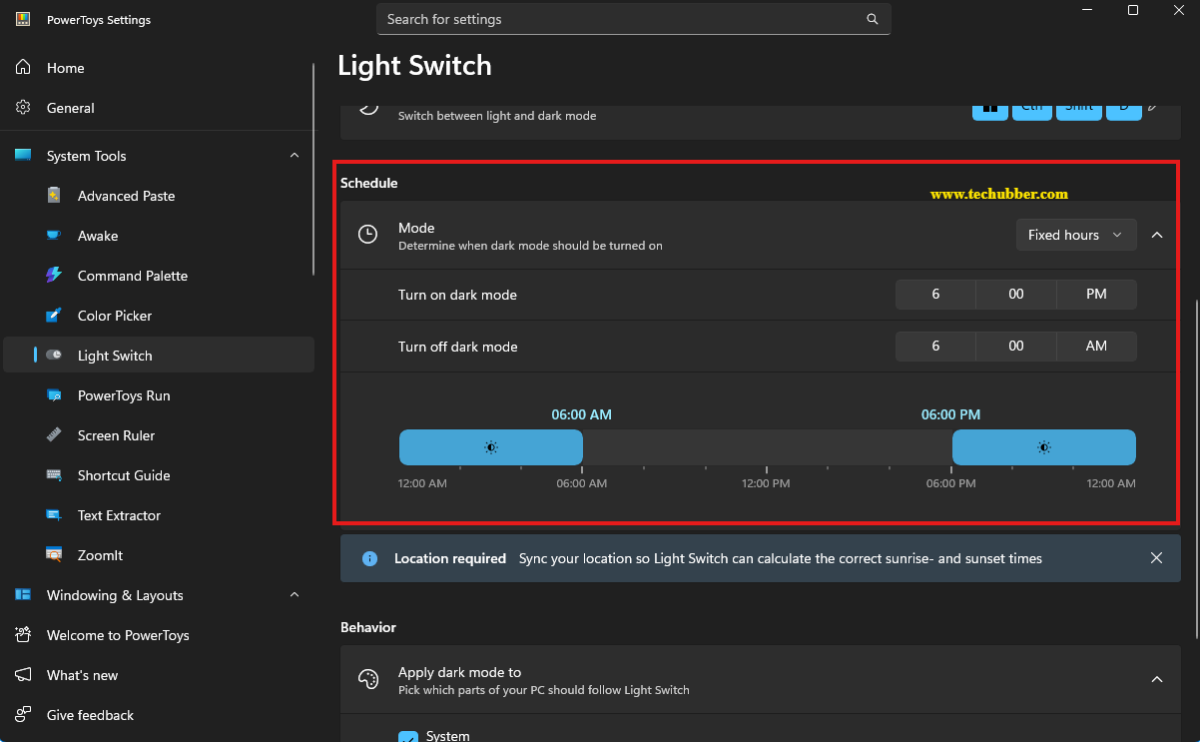Click the Give feedback icon
1200x742 pixels.
[x=23, y=715]
